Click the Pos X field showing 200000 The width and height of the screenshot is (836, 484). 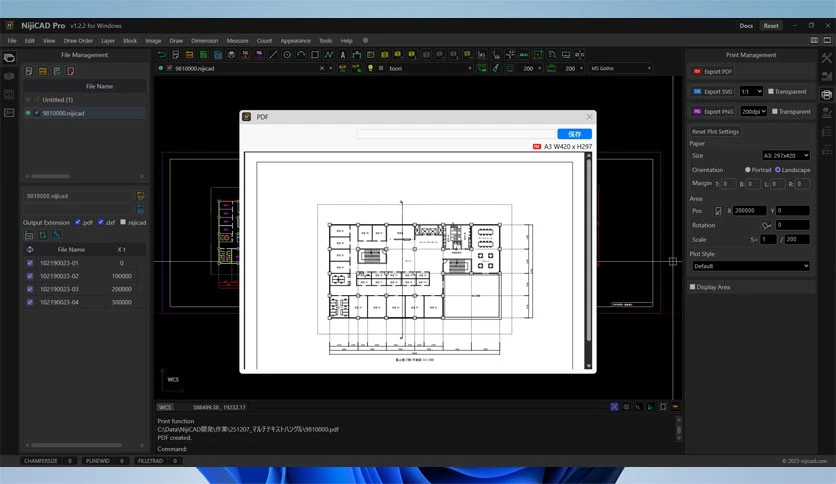pyautogui.click(x=749, y=211)
